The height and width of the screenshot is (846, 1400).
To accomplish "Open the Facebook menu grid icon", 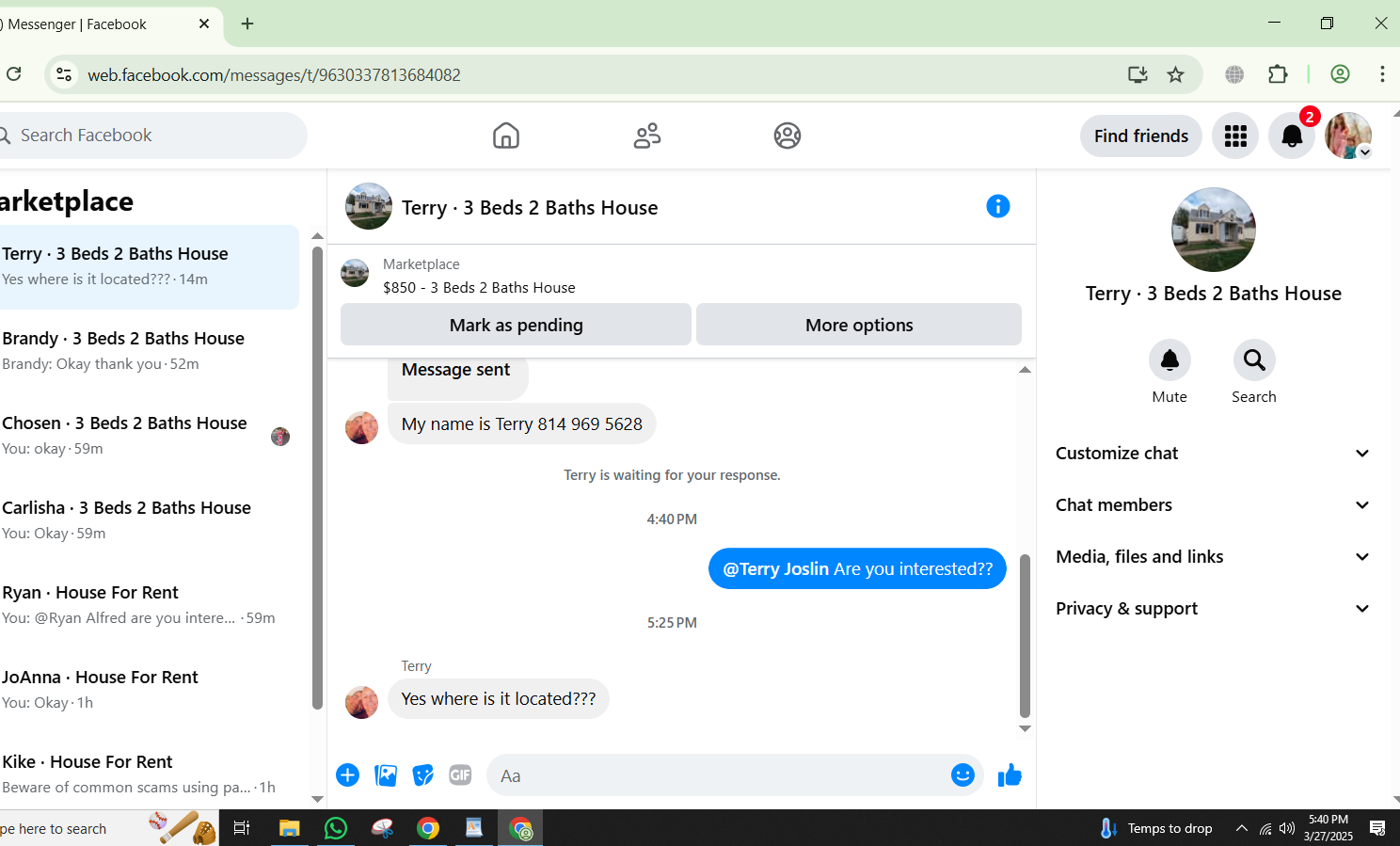I will (1235, 136).
